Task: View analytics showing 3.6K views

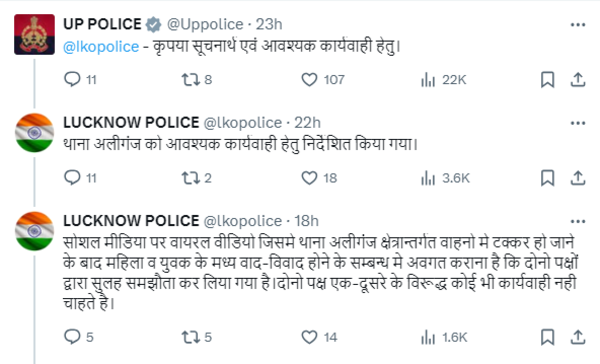Action: pos(445,178)
